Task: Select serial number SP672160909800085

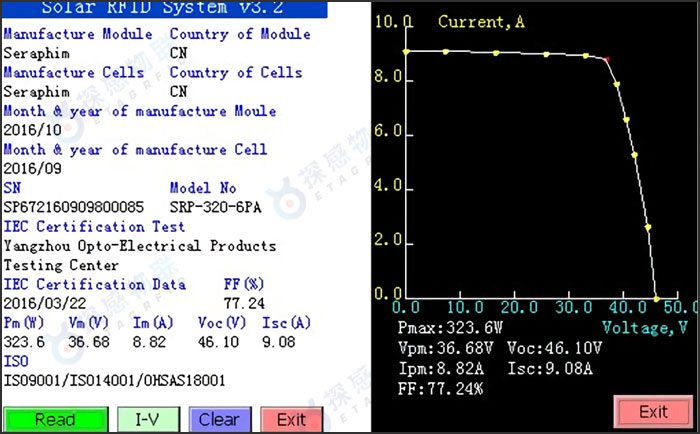Action: pyautogui.click(x=74, y=207)
